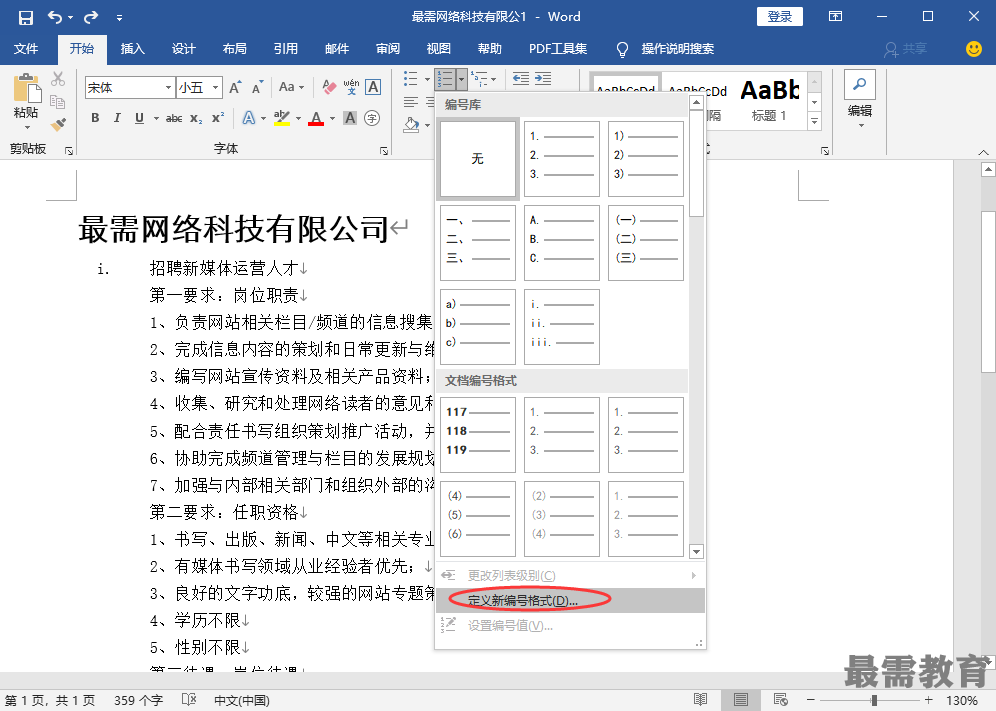
Task: Click the smiley feedback icon
Action: point(974,49)
